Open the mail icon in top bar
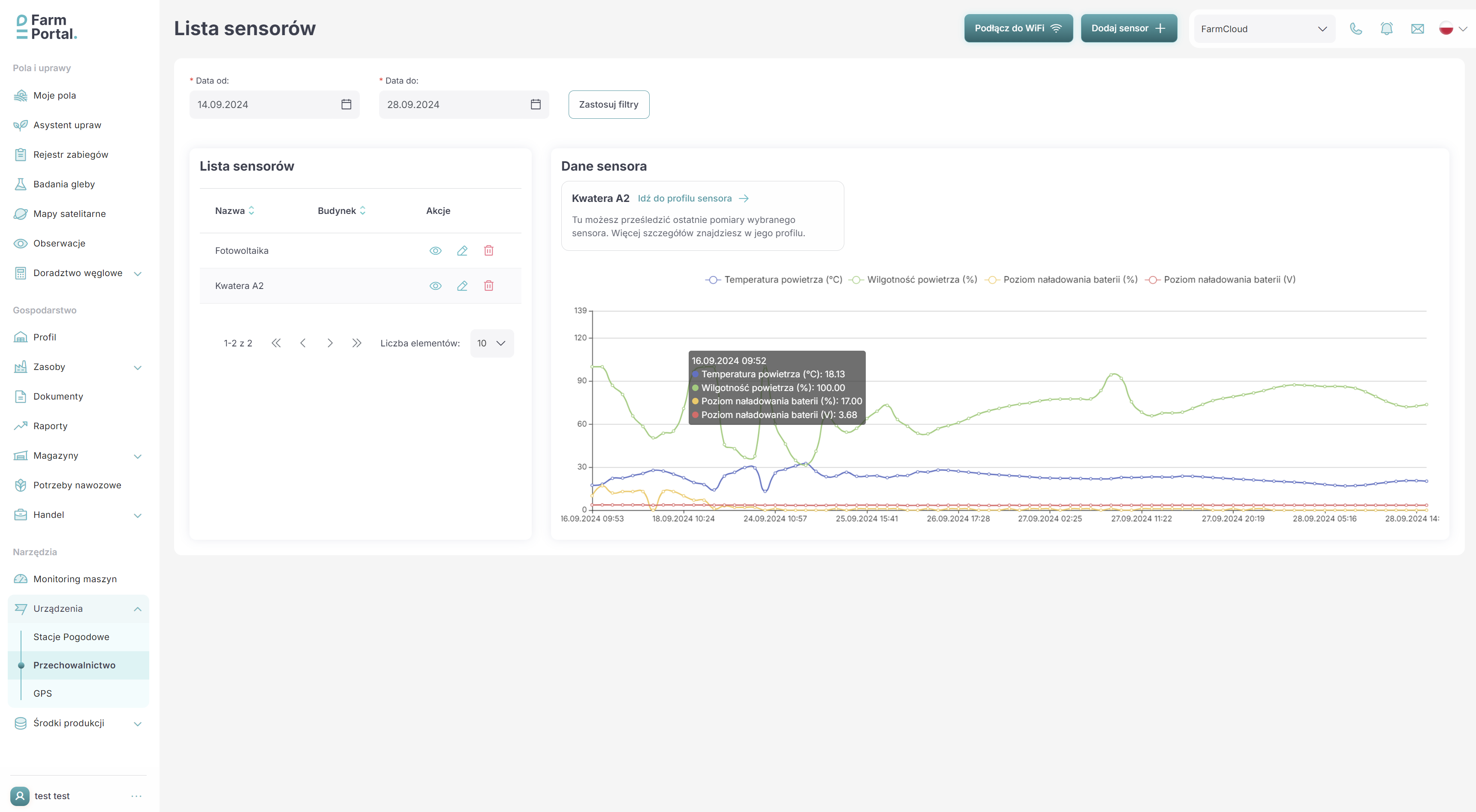This screenshot has width=1476, height=812. click(1418, 28)
